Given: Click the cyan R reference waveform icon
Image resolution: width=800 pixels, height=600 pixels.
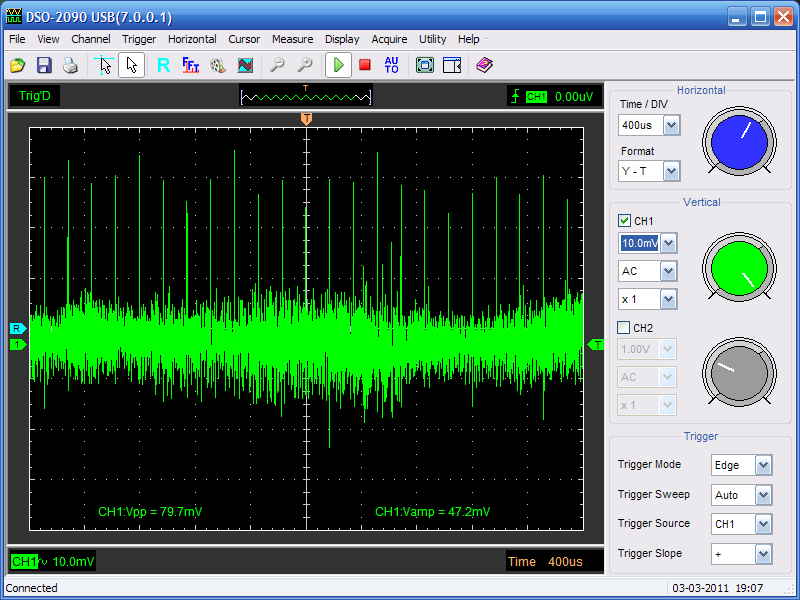Looking at the screenshot, I should (x=163, y=65).
